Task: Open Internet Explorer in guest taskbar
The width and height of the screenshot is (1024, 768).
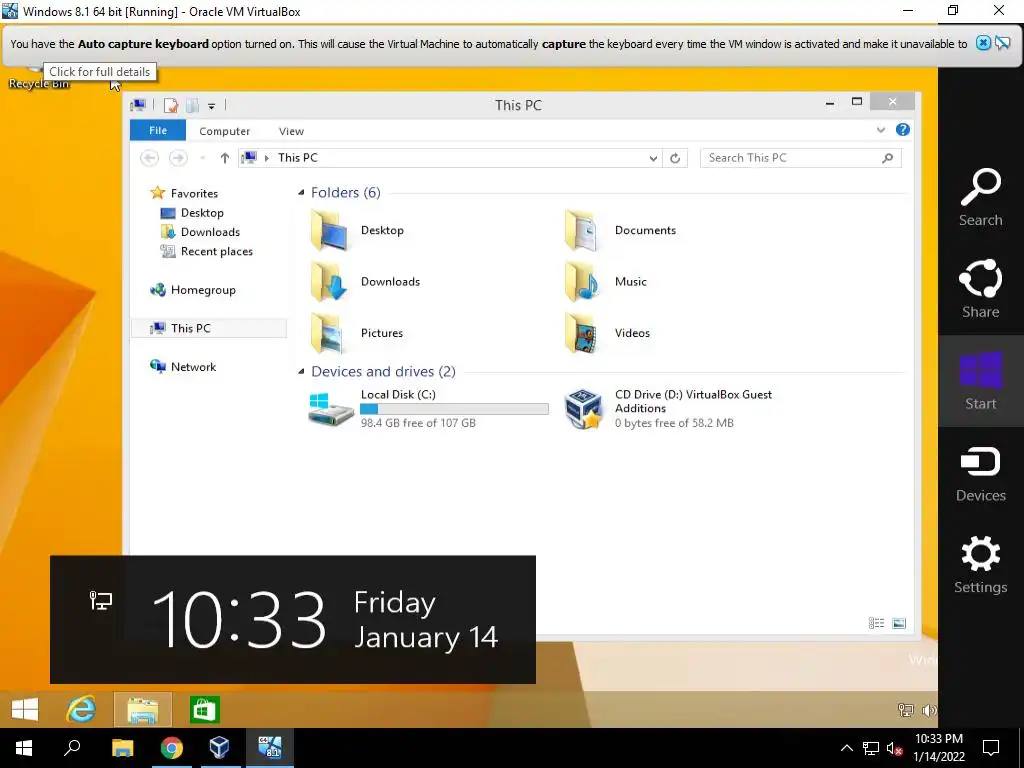Action: tap(82, 709)
